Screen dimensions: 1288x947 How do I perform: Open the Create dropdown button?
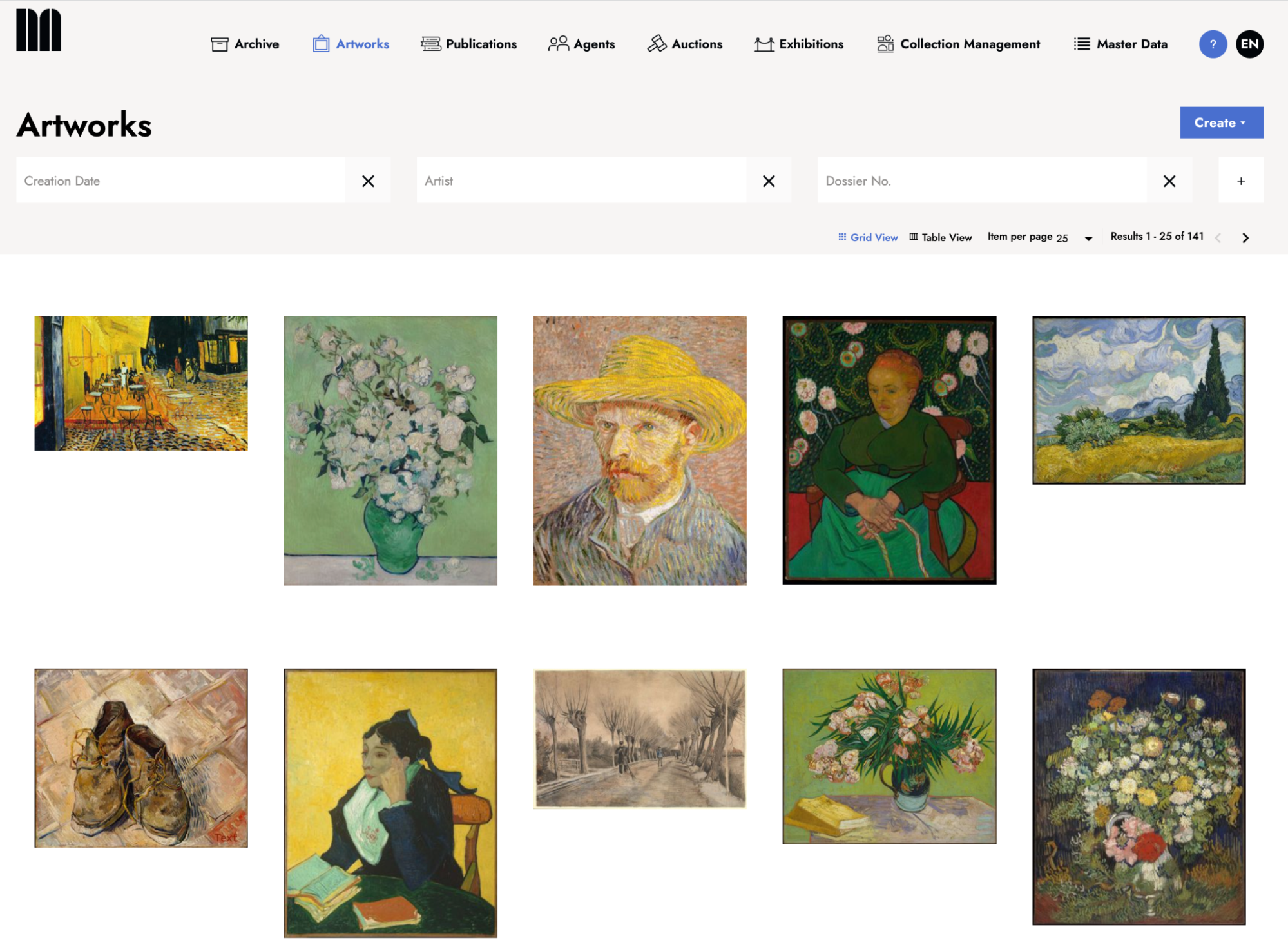click(1221, 122)
